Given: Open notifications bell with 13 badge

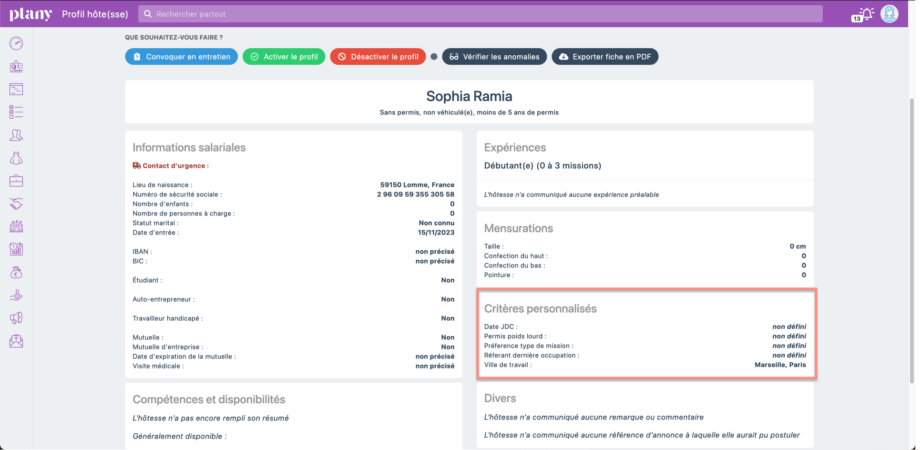Looking at the screenshot, I should click(x=864, y=14).
